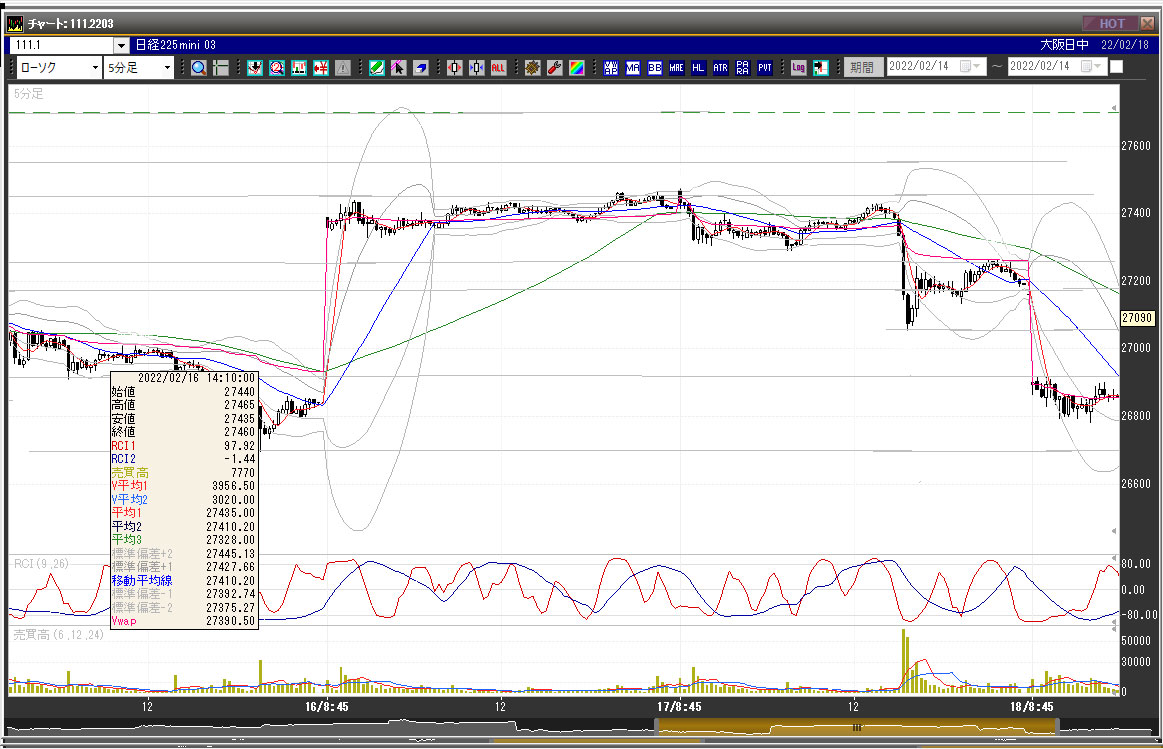Click the current price label 27090
The width and height of the screenshot is (1163, 749).
point(1136,318)
